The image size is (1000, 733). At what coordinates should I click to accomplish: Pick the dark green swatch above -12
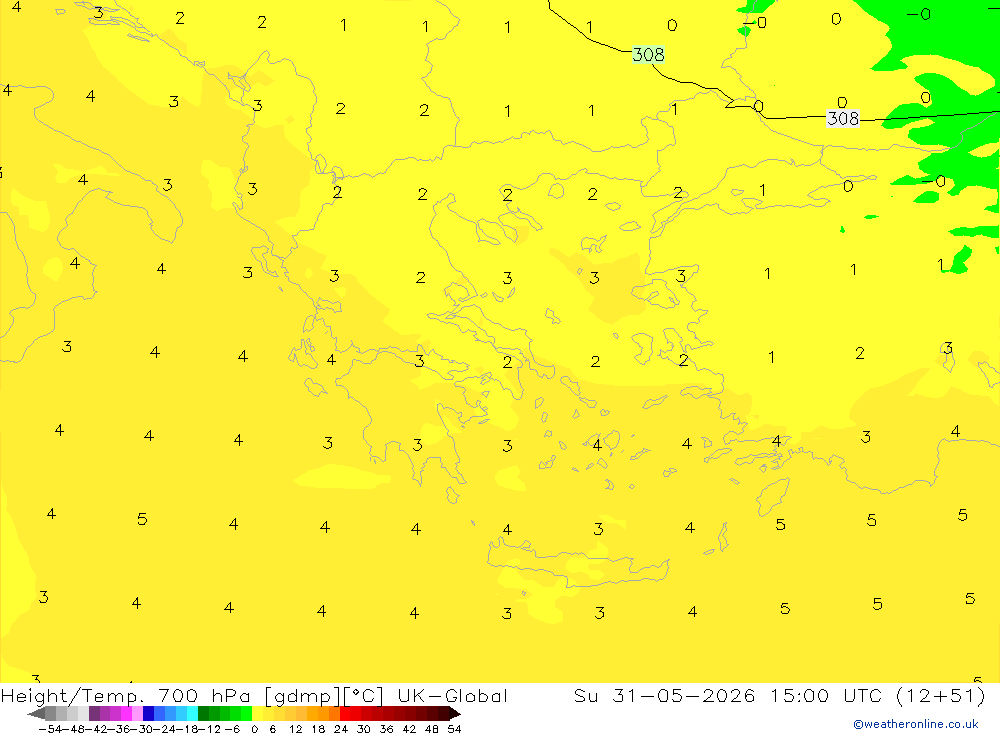click(x=203, y=713)
